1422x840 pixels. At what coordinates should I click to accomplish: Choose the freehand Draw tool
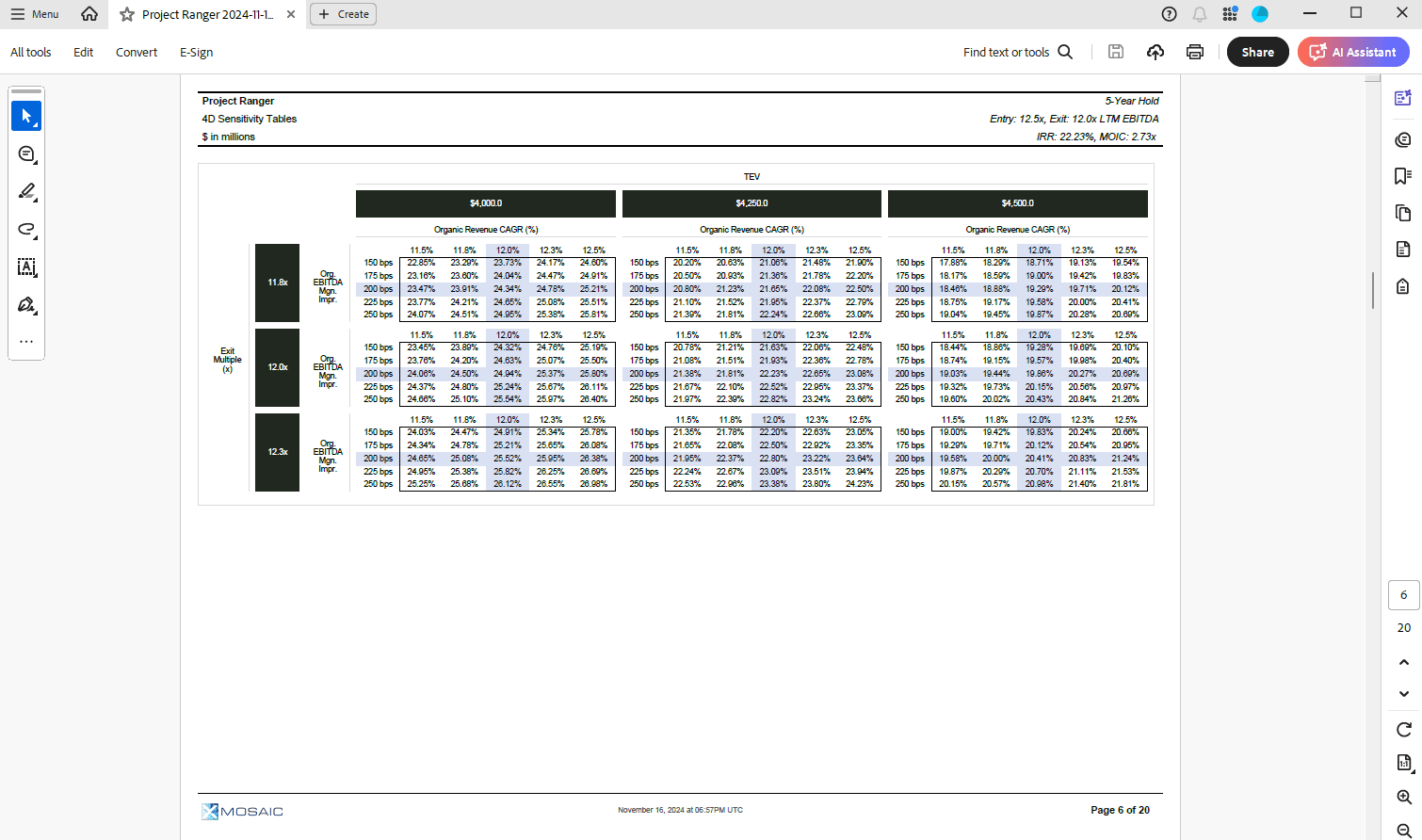(x=26, y=229)
